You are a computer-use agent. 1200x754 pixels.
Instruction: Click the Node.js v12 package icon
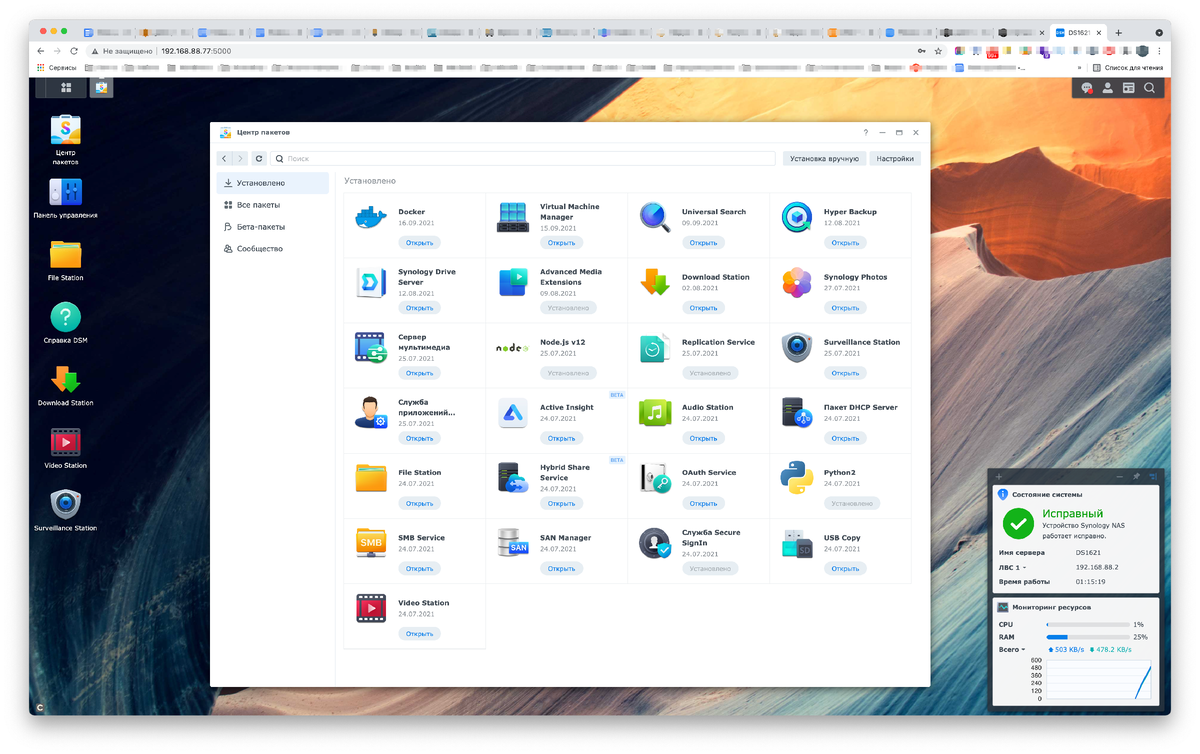[x=513, y=347]
